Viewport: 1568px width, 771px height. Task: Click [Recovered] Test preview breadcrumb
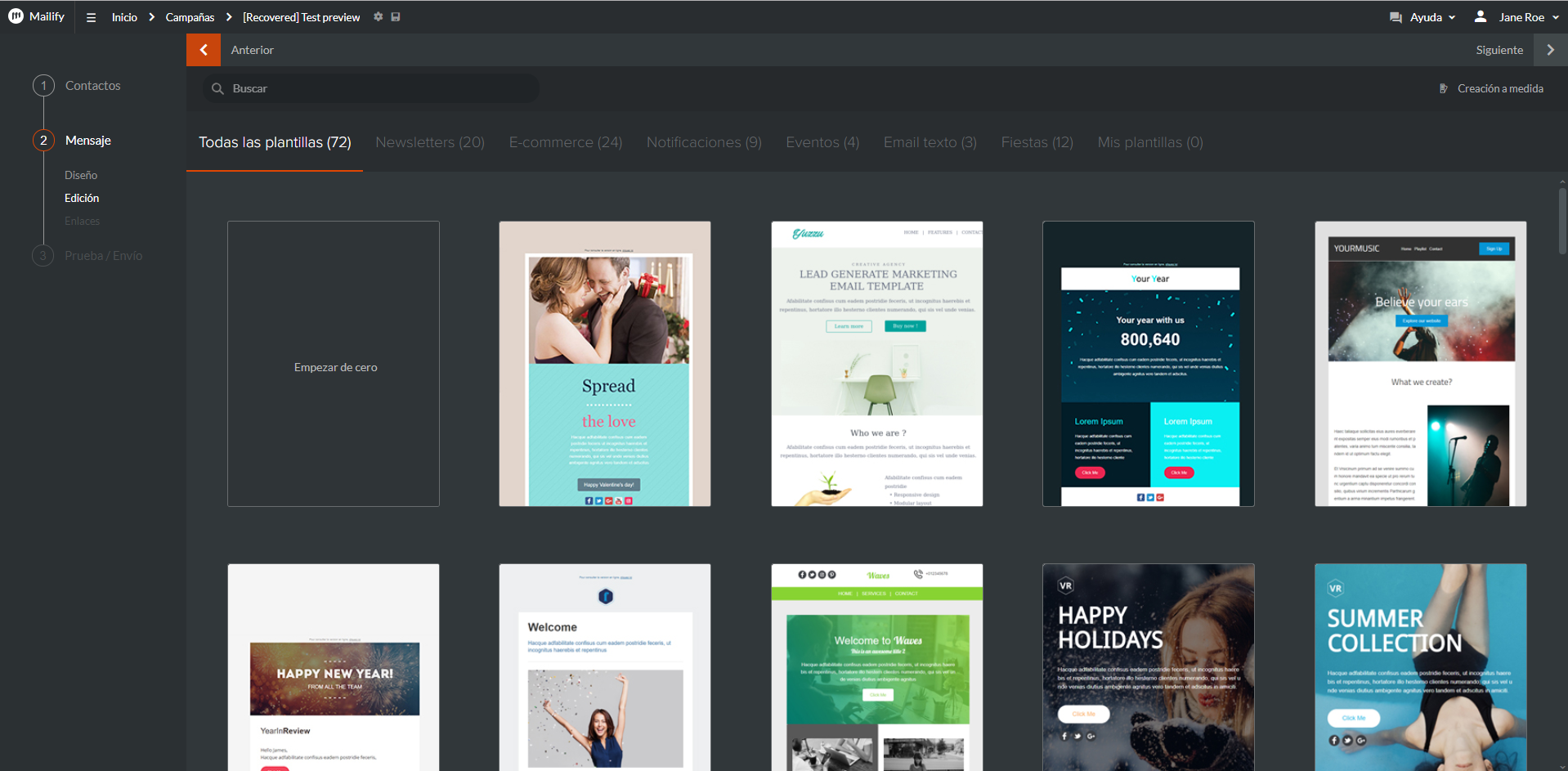tap(301, 17)
